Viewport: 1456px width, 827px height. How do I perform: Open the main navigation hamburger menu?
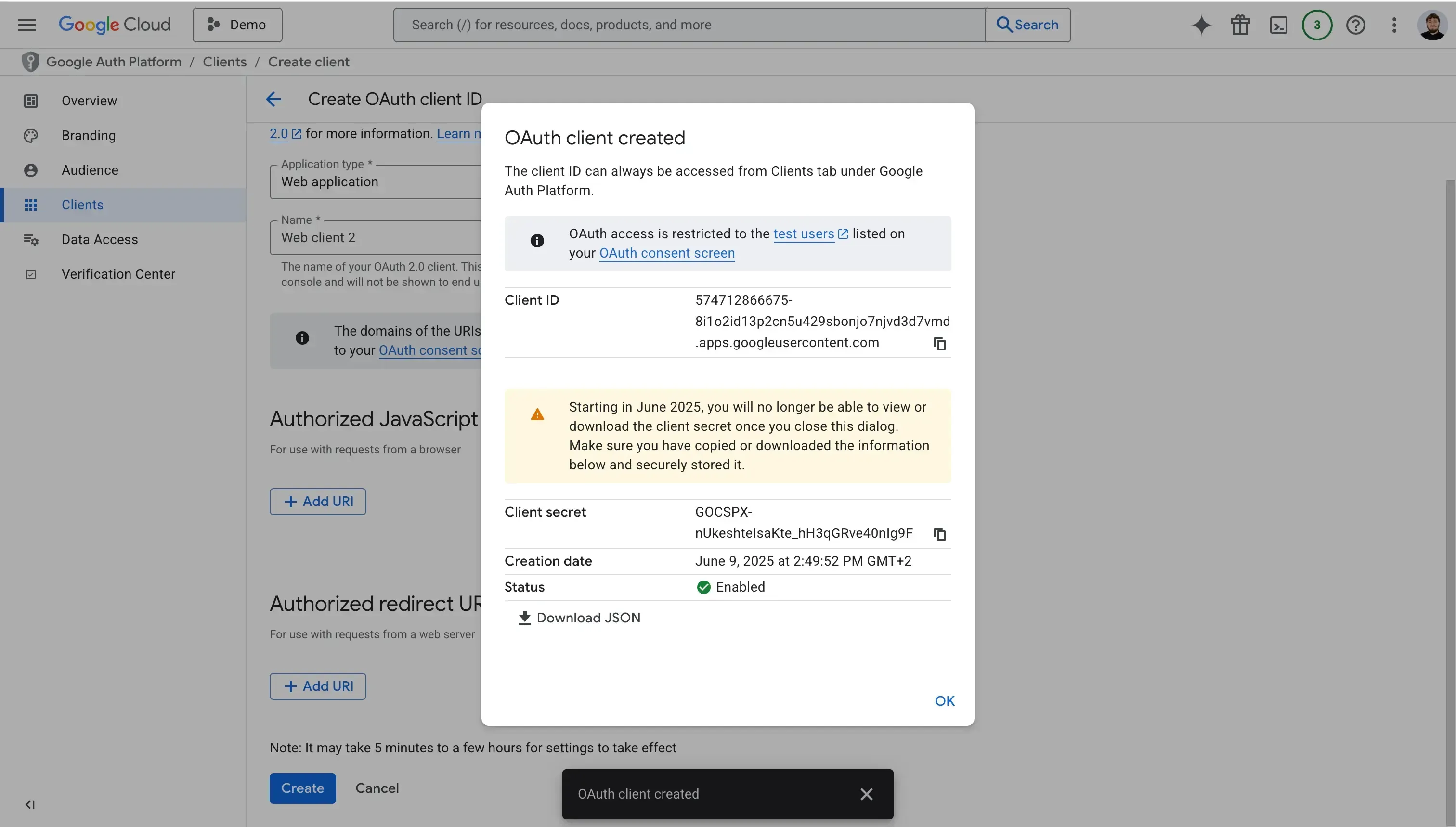26,25
